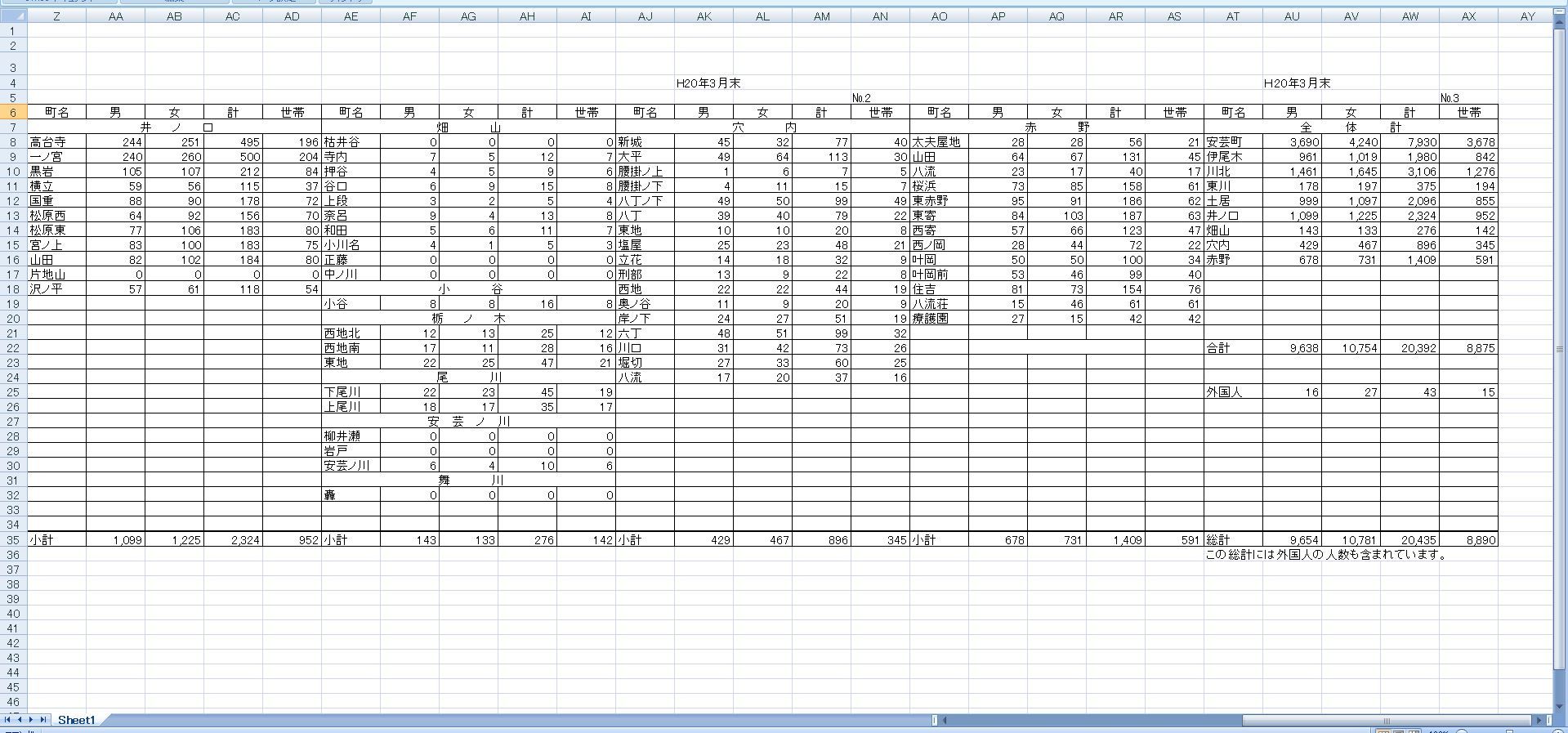
Task: Click the cell labeled 安芸ノ川 in column AE
Action: pos(351,466)
